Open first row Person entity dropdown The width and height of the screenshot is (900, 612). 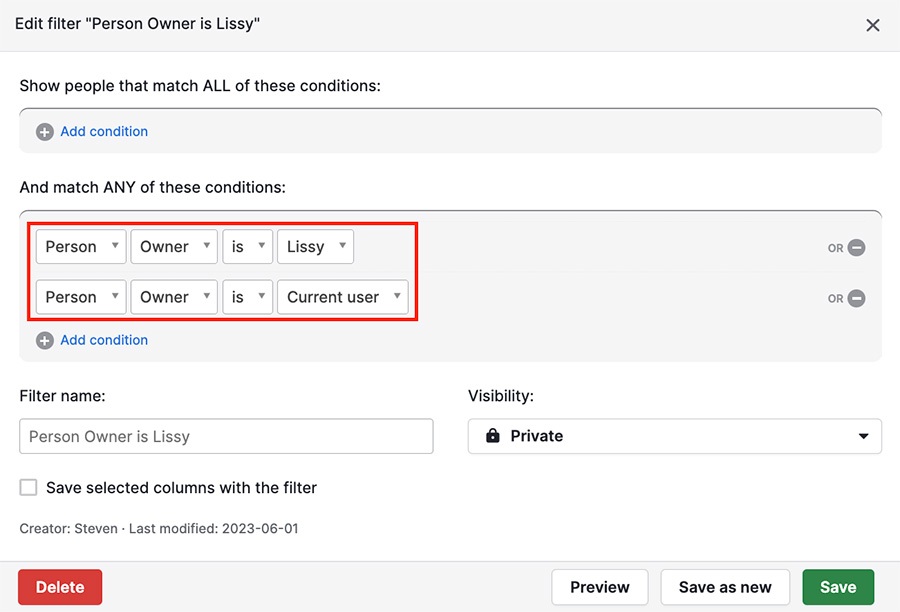pyautogui.click(x=81, y=247)
